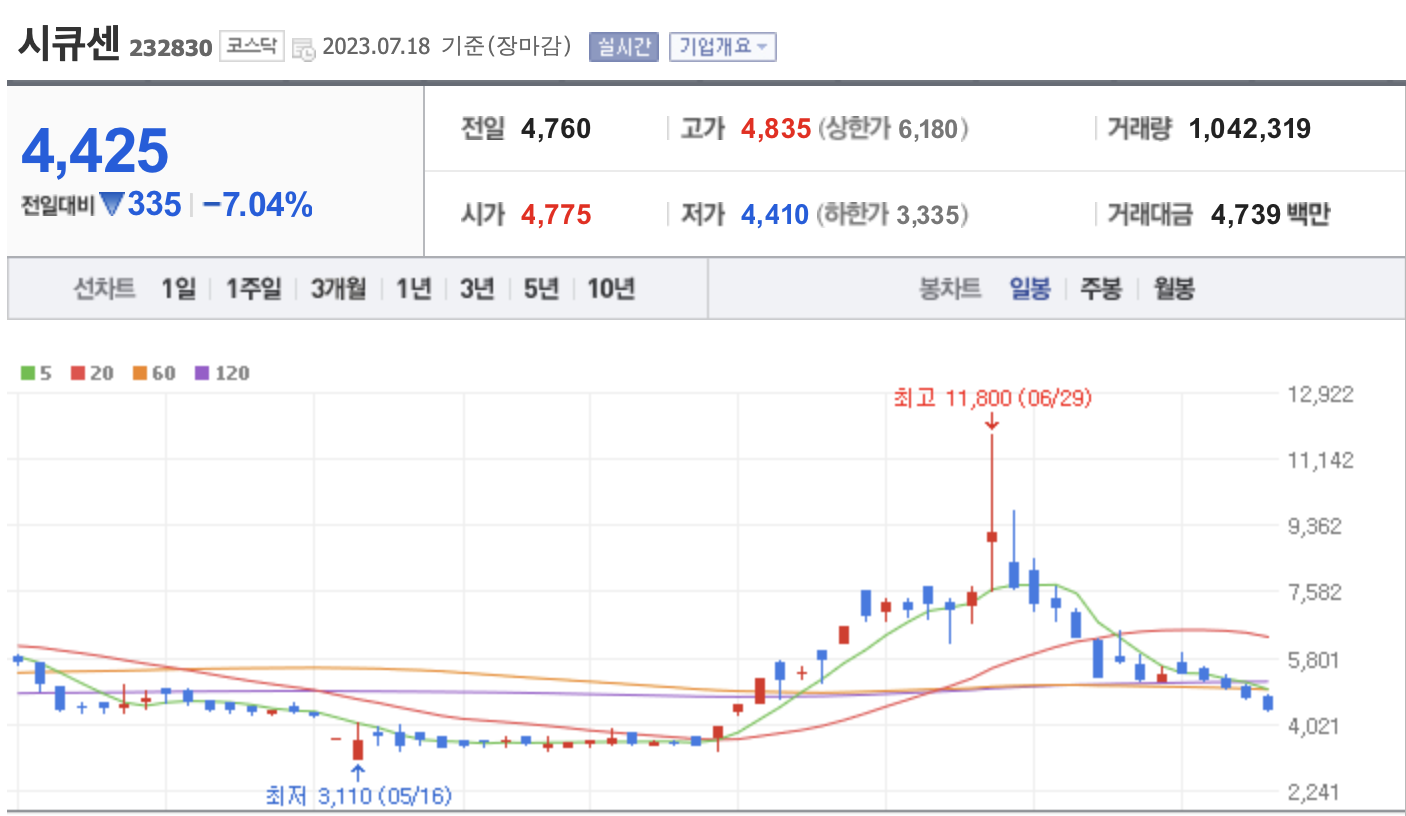
Task: Select the 3개월 line chart tab
Action: point(338,289)
